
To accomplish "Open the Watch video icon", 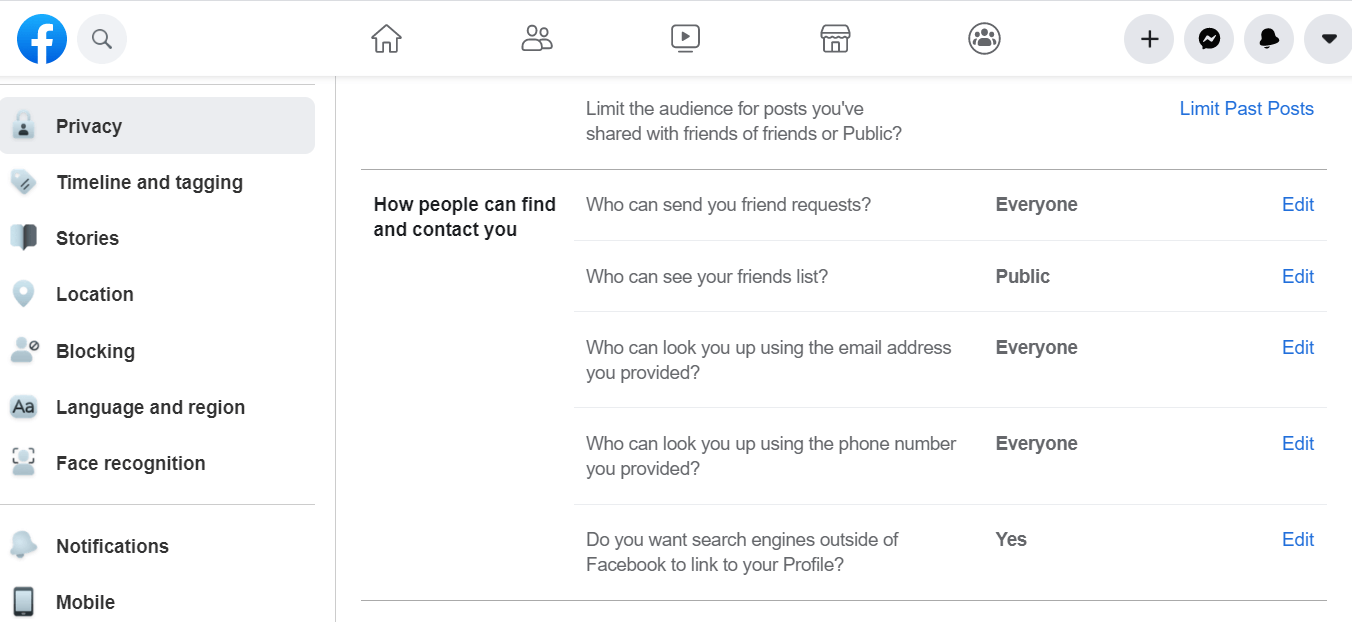I will click(x=685, y=39).
